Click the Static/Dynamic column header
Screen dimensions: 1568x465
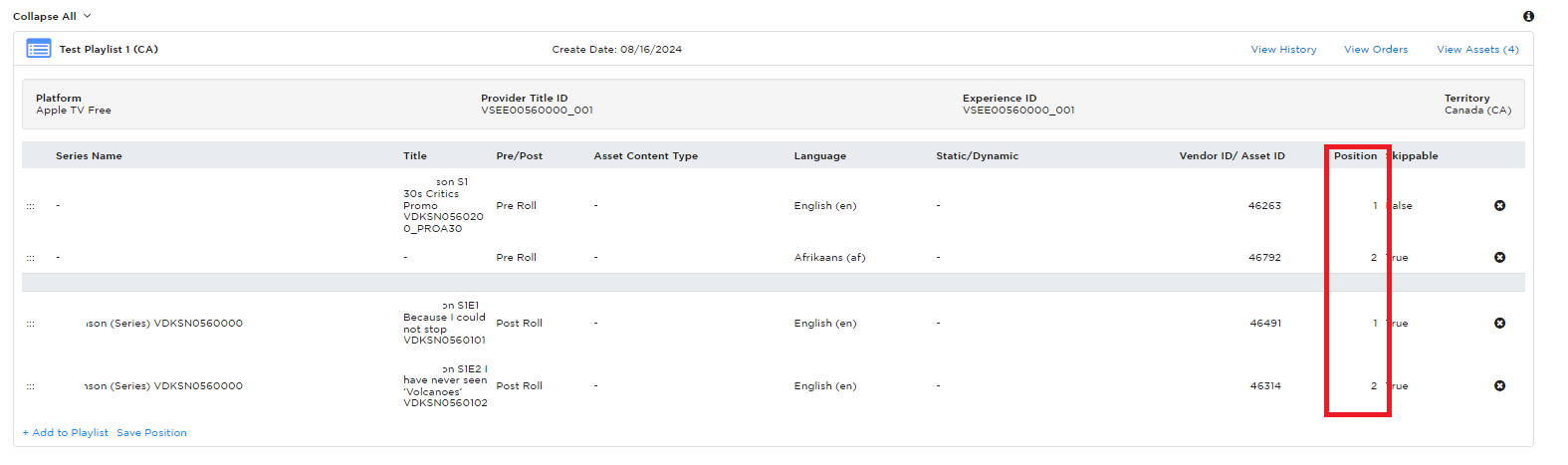point(978,156)
